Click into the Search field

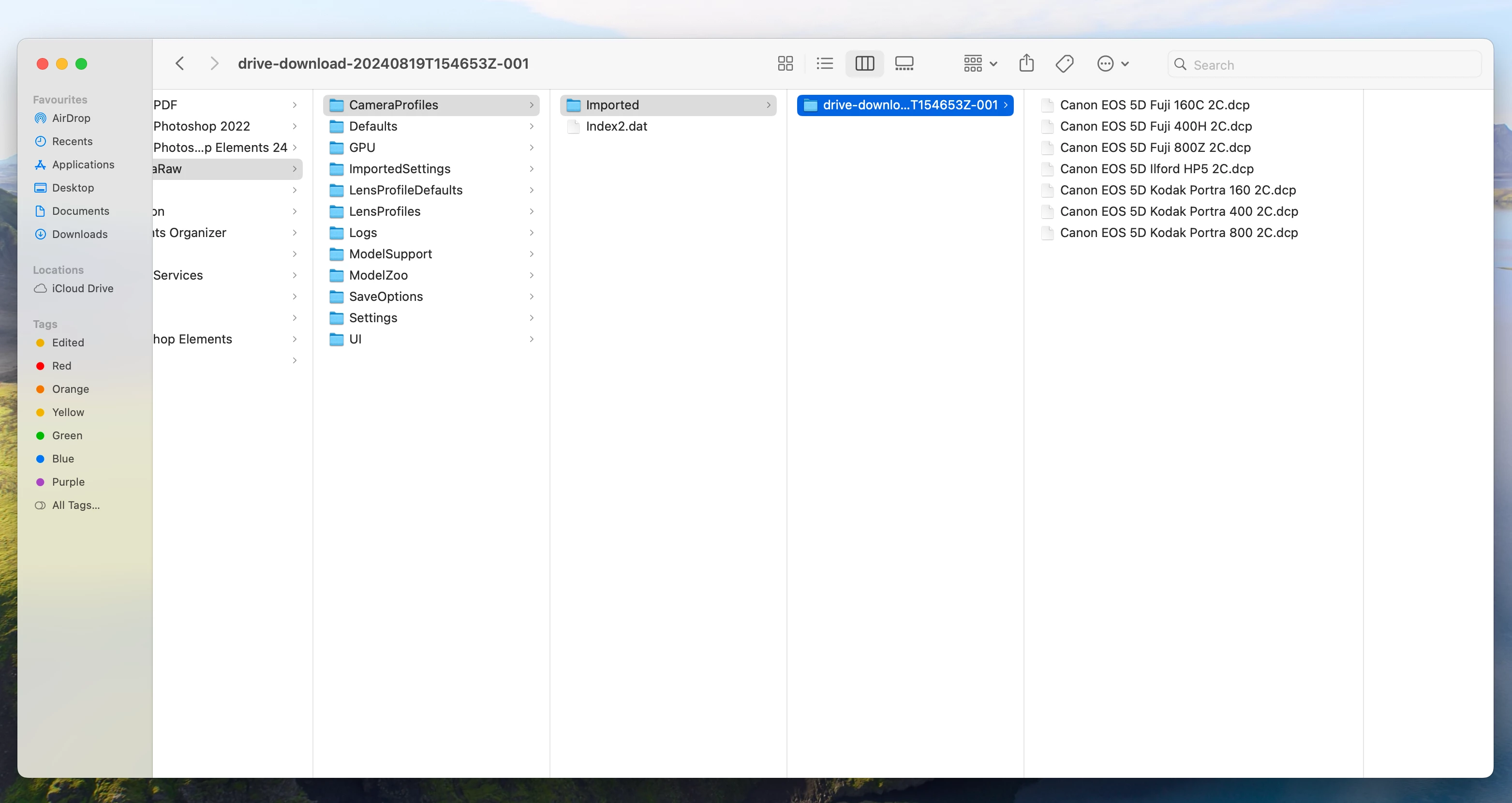tap(1327, 64)
